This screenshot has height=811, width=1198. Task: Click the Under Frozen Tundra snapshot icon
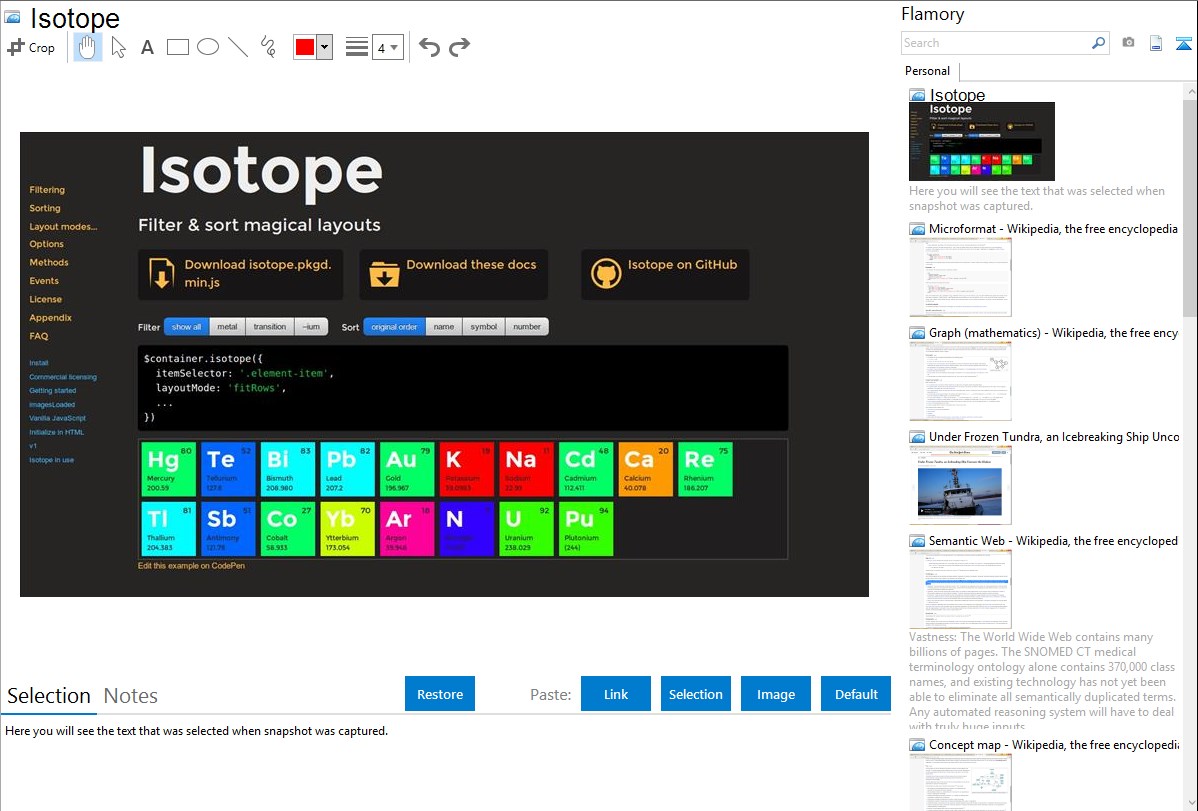click(x=917, y=437)
